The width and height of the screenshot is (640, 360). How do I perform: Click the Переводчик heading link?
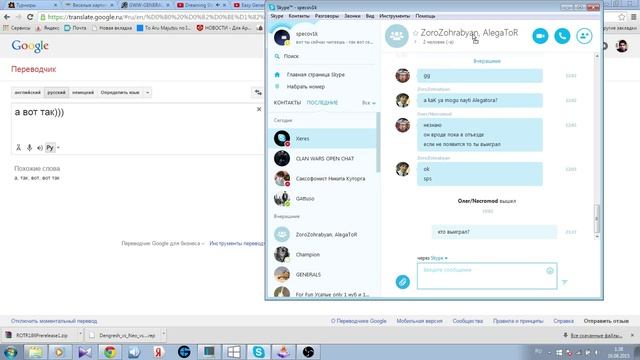33,69
